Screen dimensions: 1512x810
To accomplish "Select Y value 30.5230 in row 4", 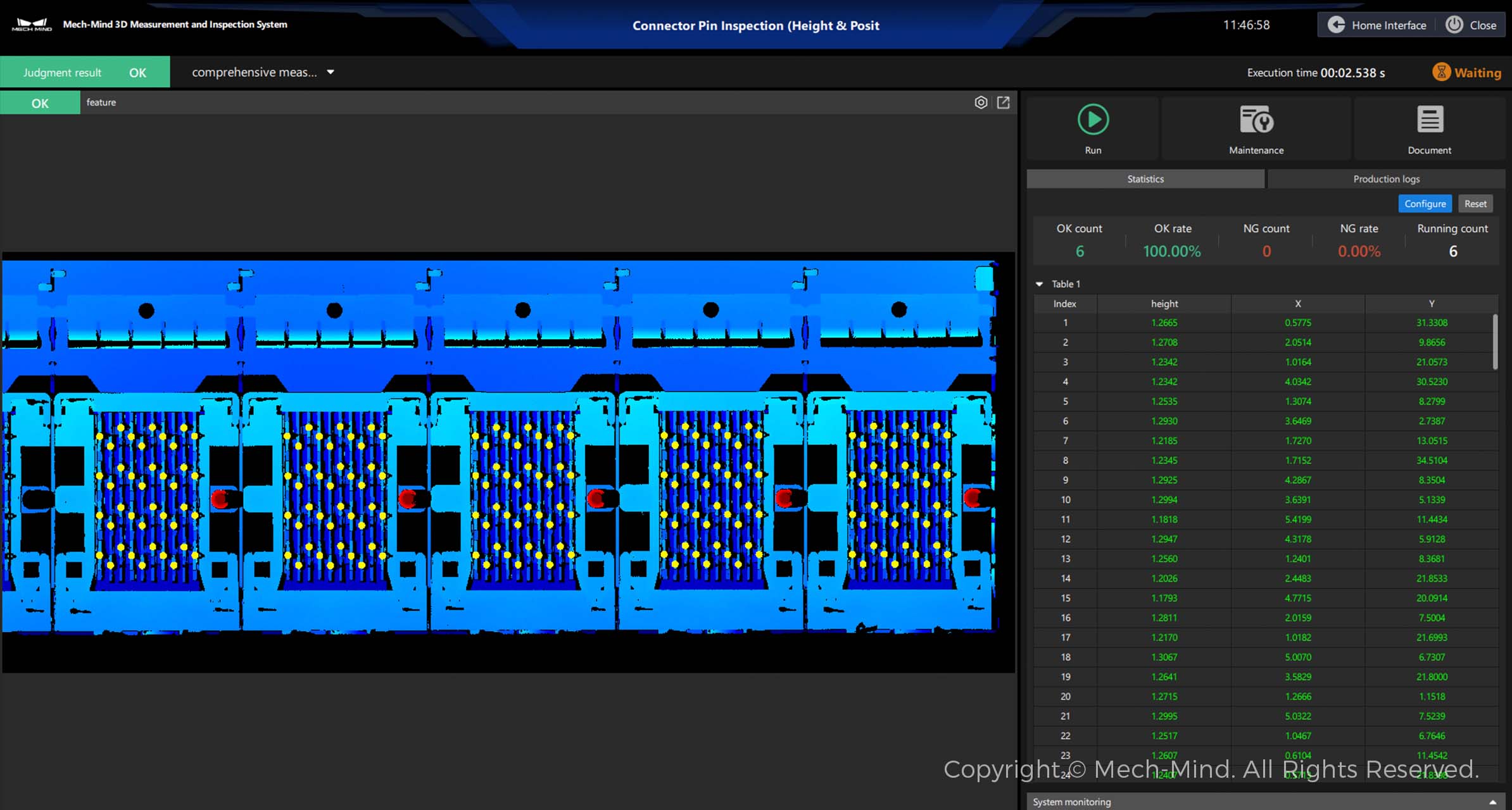I will [x=1432, y=382].
